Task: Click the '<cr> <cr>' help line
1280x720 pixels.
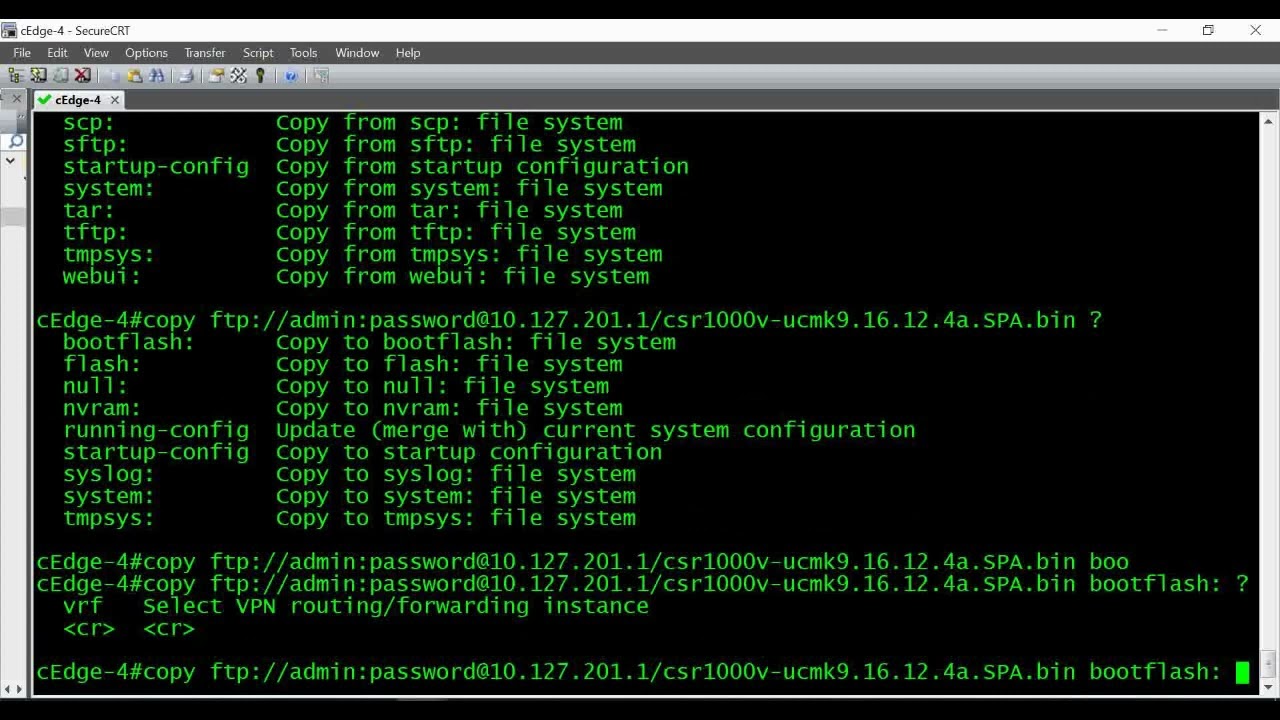Action: pos(128,629)
